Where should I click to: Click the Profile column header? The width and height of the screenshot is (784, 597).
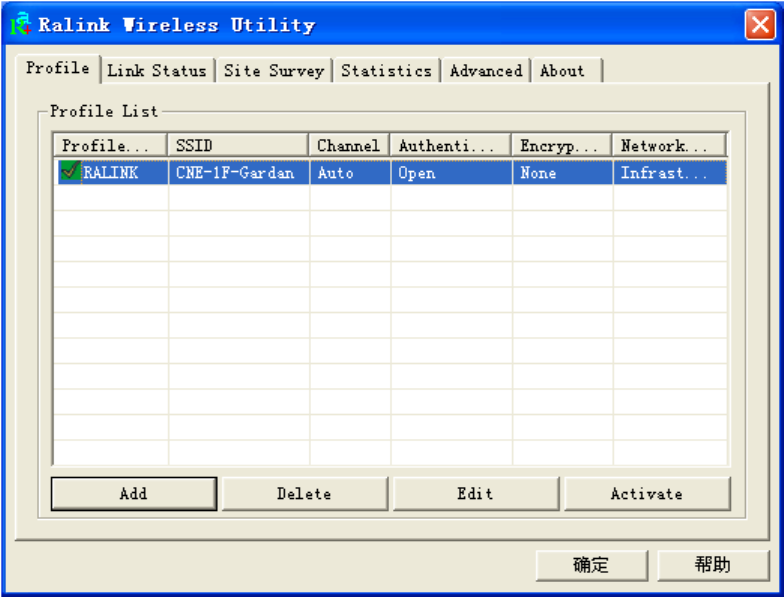(x=110, y=146)
